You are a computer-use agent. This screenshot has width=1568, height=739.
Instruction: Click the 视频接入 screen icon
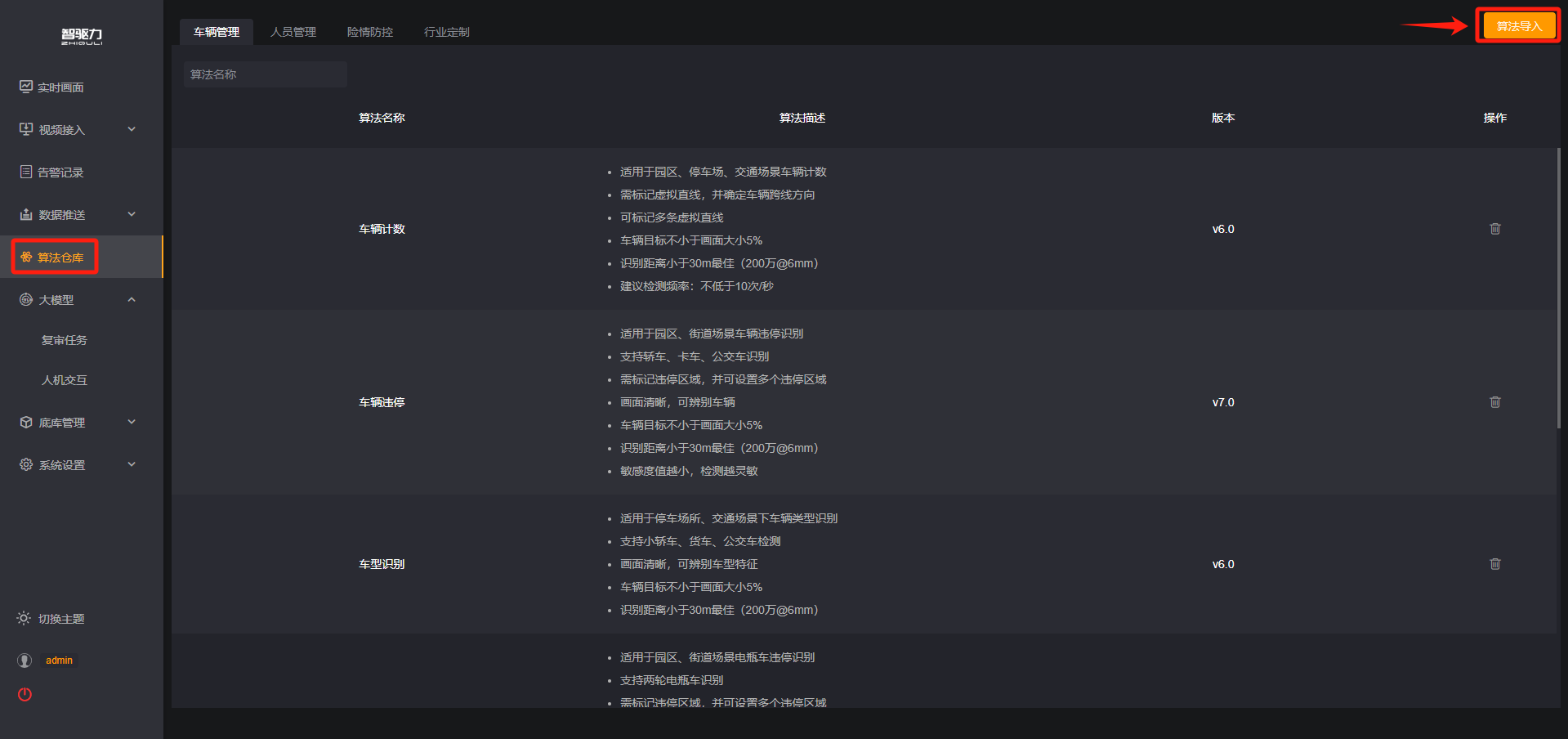26,129
